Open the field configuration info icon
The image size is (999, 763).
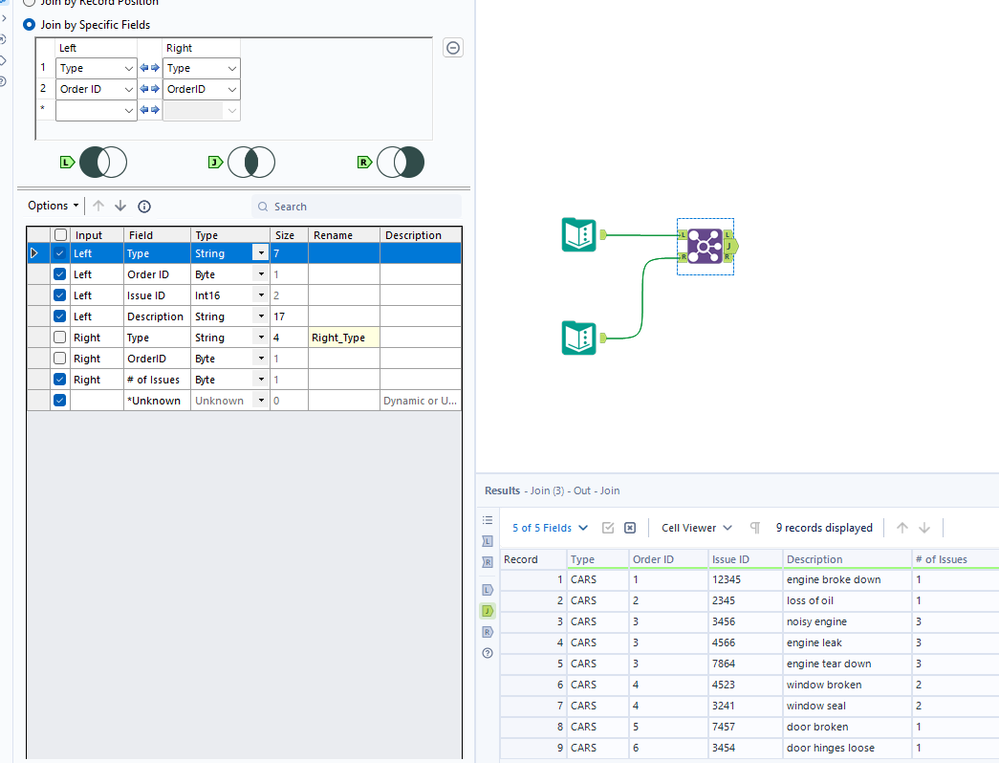145,206
